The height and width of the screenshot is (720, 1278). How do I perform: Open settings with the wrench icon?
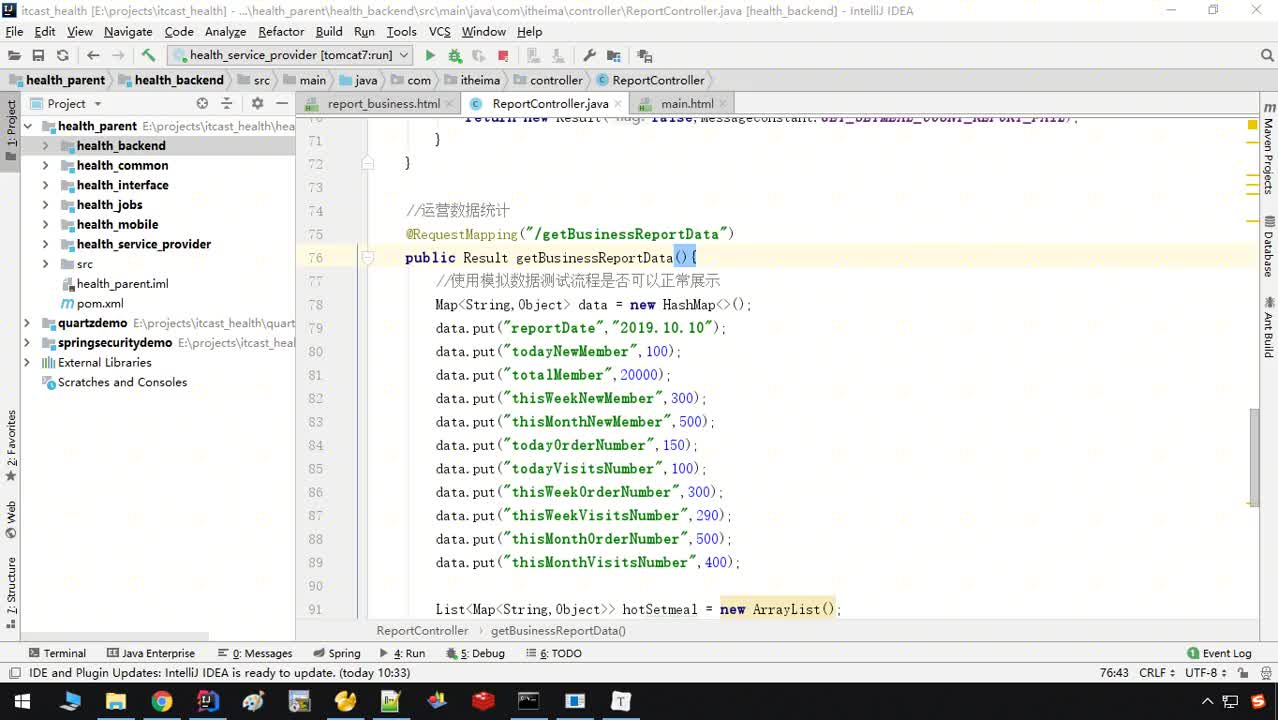[x=589, y=56]
